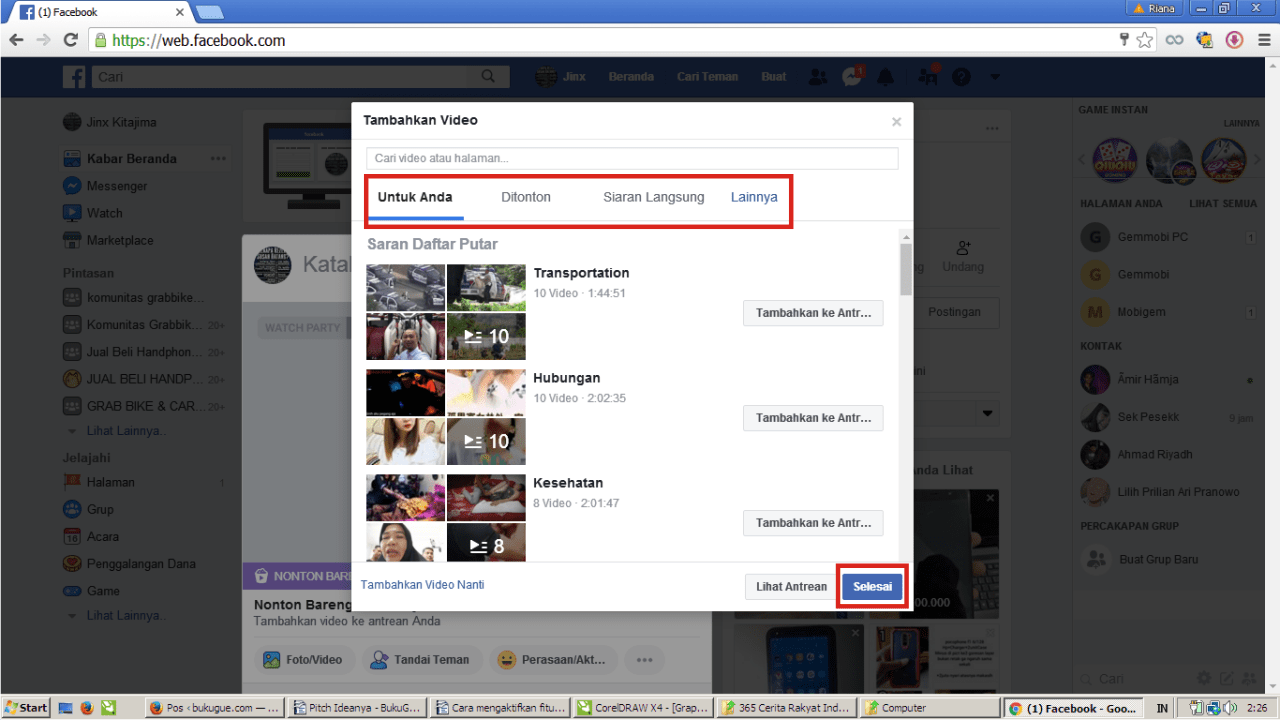Click the Facebook logo icon
Viewport: 1280px width, 720px height.
(74, 77)
